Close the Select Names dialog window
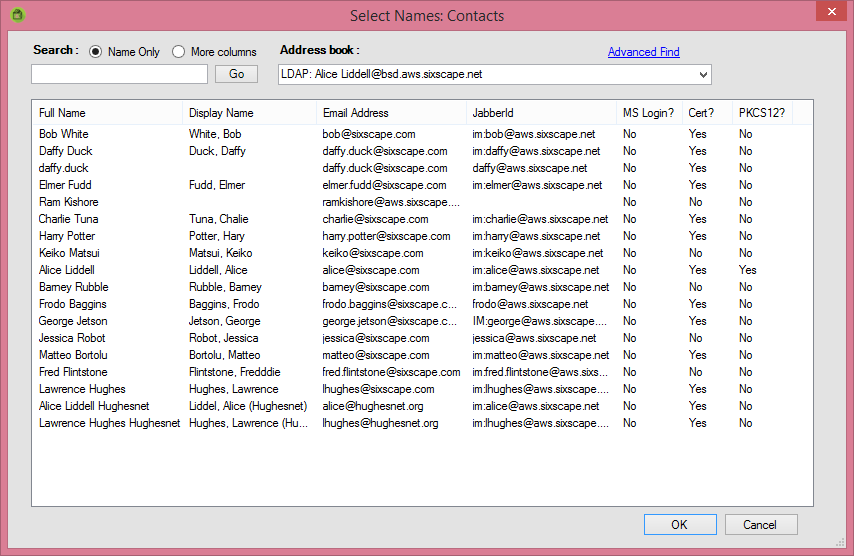The image size is (854, 556). [831, 11]
